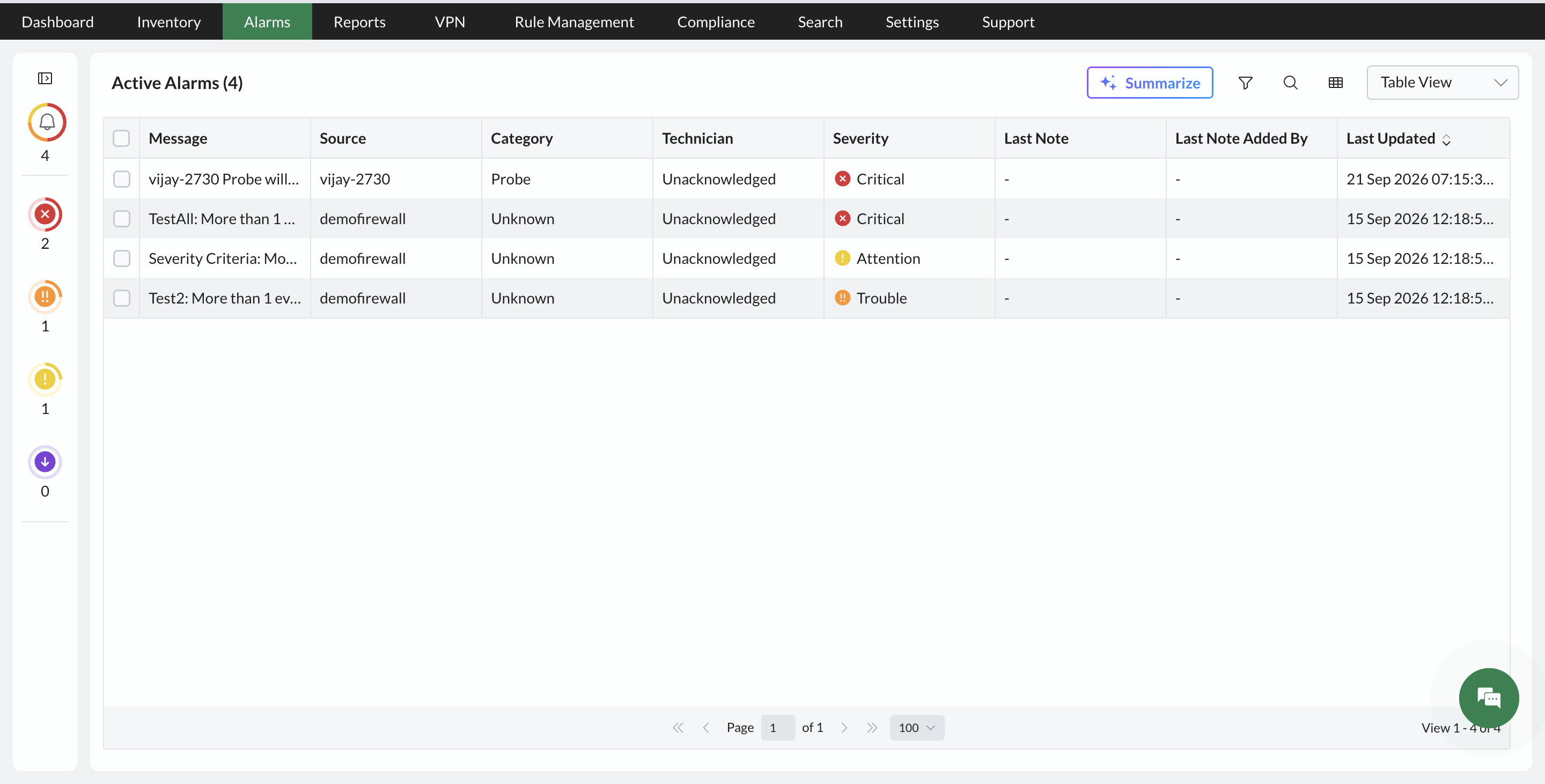Screen dimensions: 1545x784
Task: Open the Inventory tab
Action: (168, 21)
